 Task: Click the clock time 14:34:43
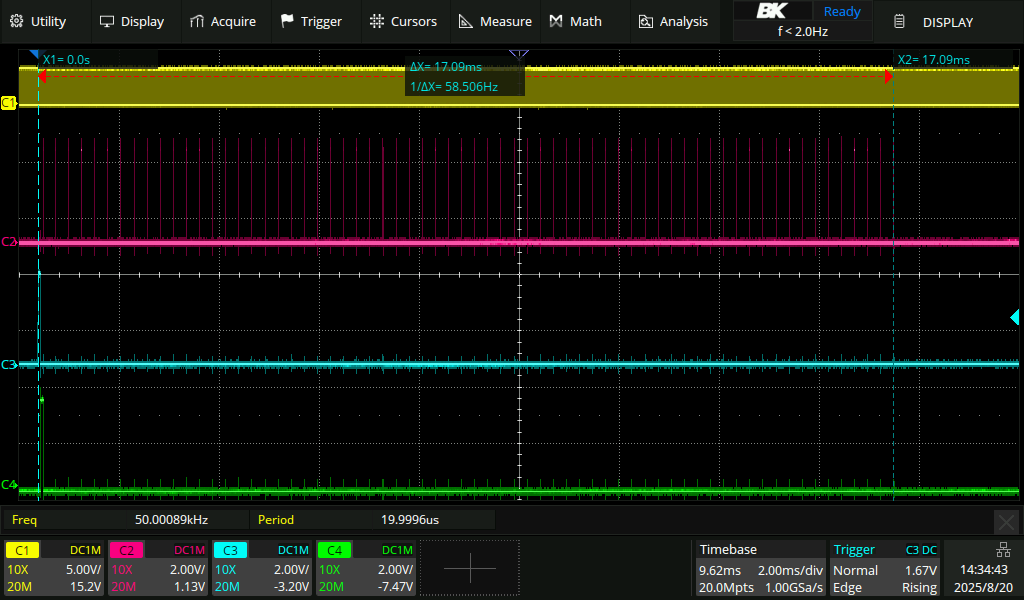point(984,570)
